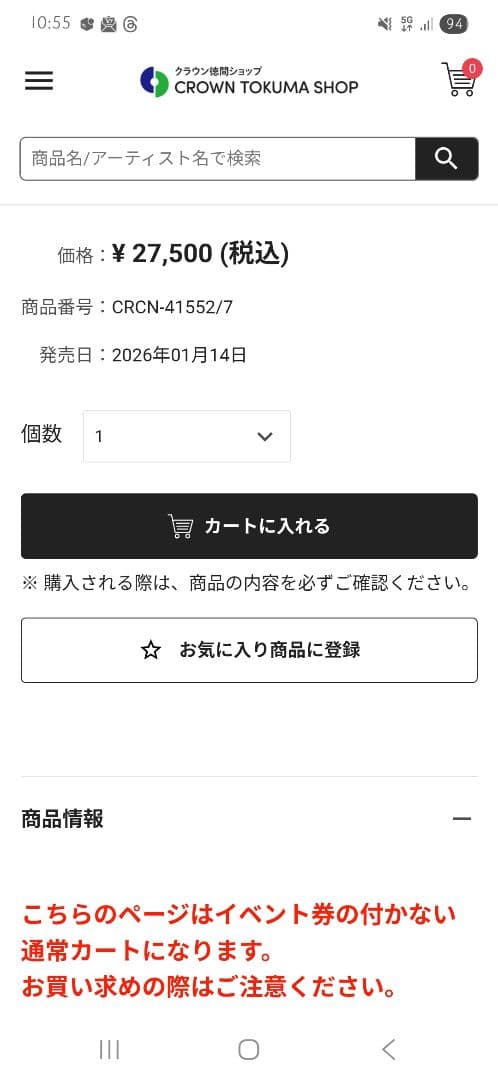This screenshot has width=498, height=1080.
Task: Focus the product/artist search field
Action: click(218, 158)
